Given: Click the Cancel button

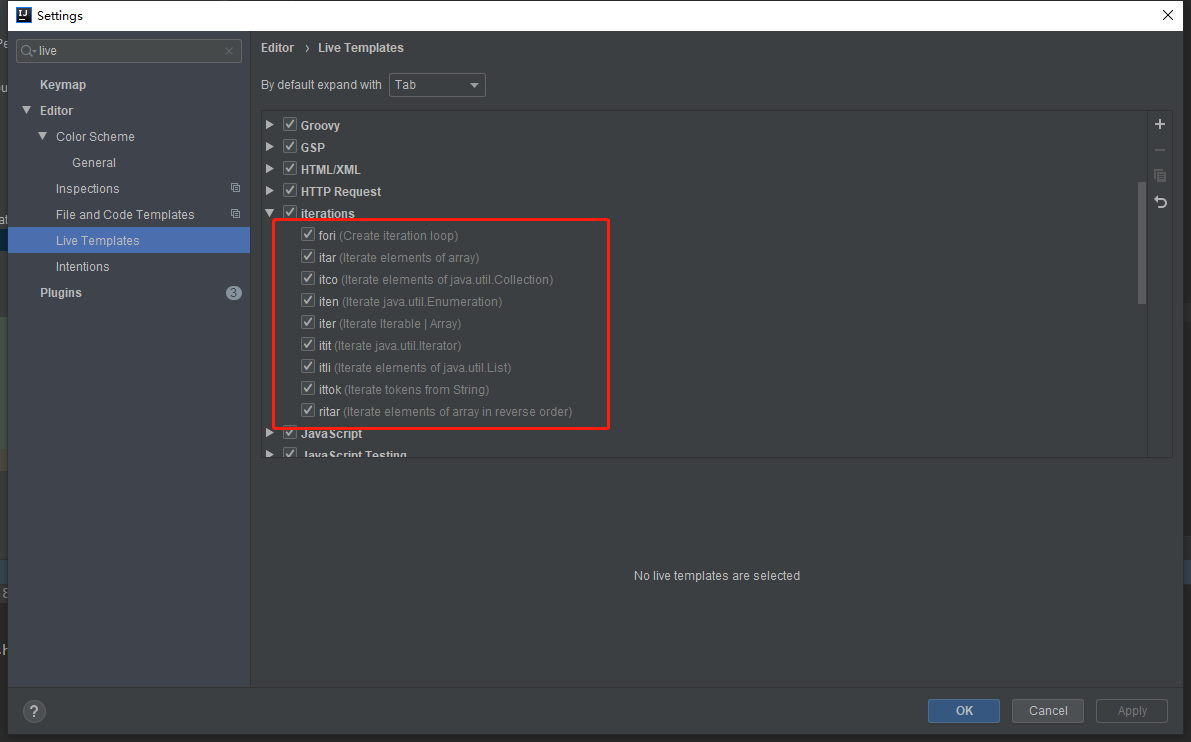Looking at the screenshot, I should tap(1048, 711).
